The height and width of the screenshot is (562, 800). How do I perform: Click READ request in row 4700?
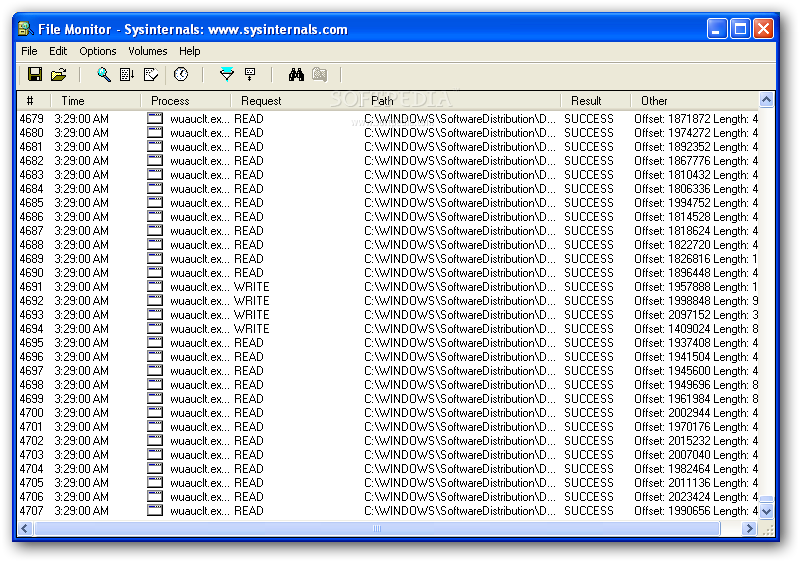point(248,413)
